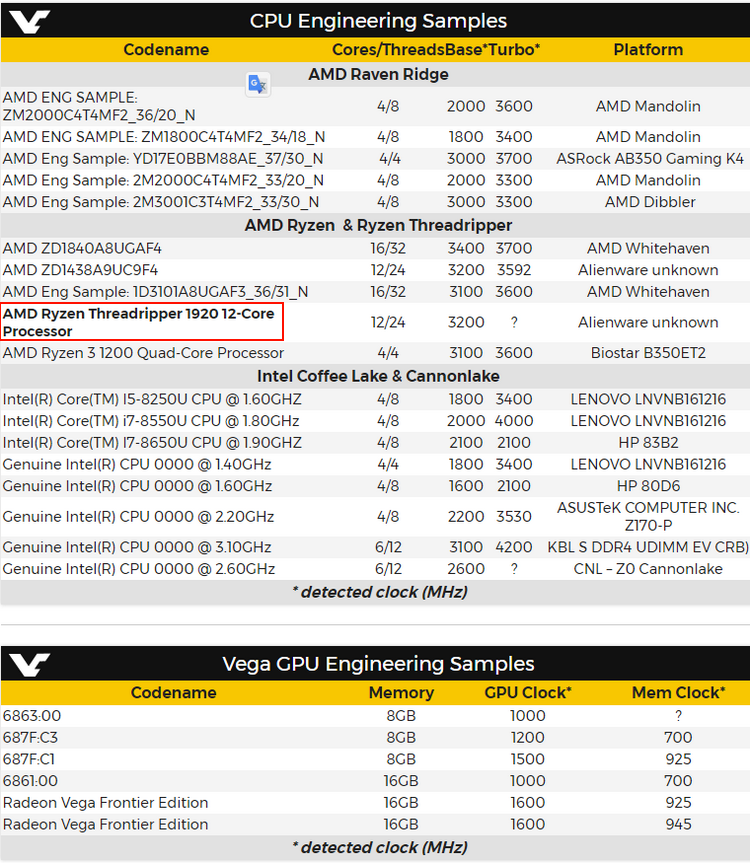Click the HP 83B2 platform cell
The width and height of the screenshot is (750, 863).
click(x=648, y=443)
